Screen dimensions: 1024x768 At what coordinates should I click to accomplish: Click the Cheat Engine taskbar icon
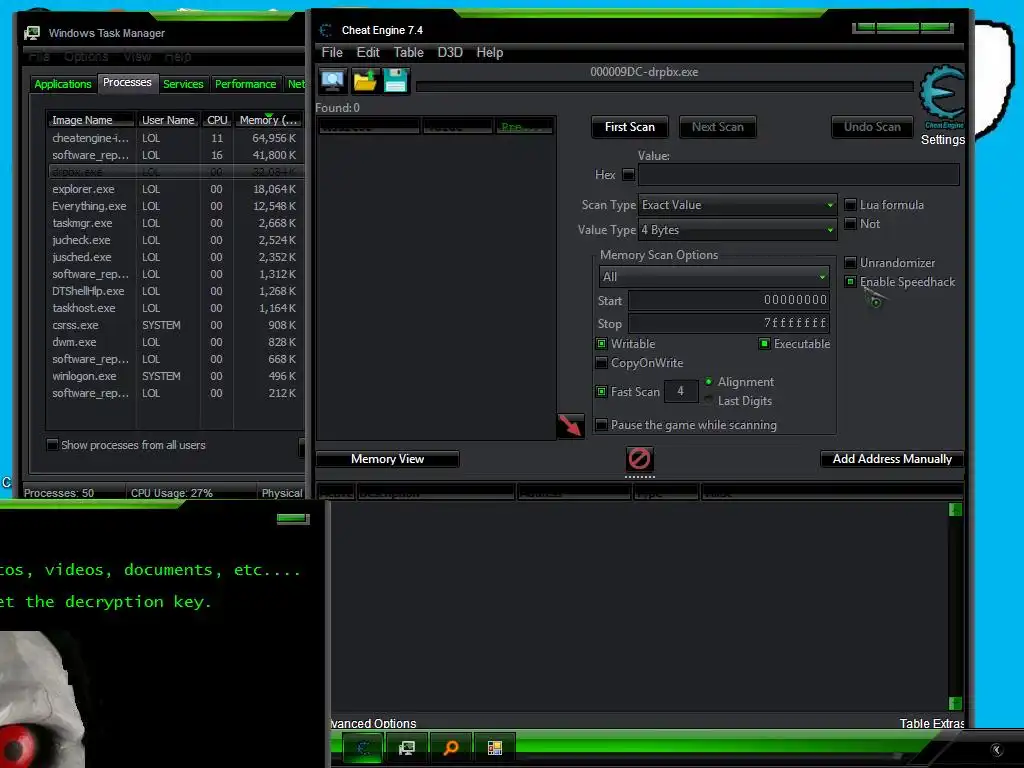pyautogui.click(x=363, y=748)
